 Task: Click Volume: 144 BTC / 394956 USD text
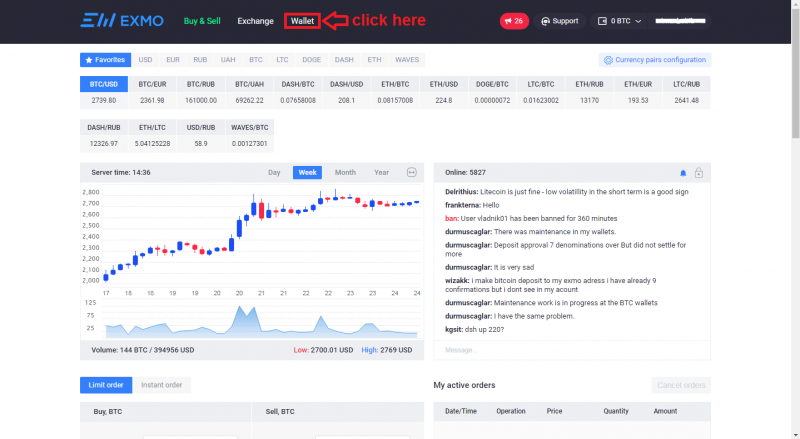pos(143,350)
